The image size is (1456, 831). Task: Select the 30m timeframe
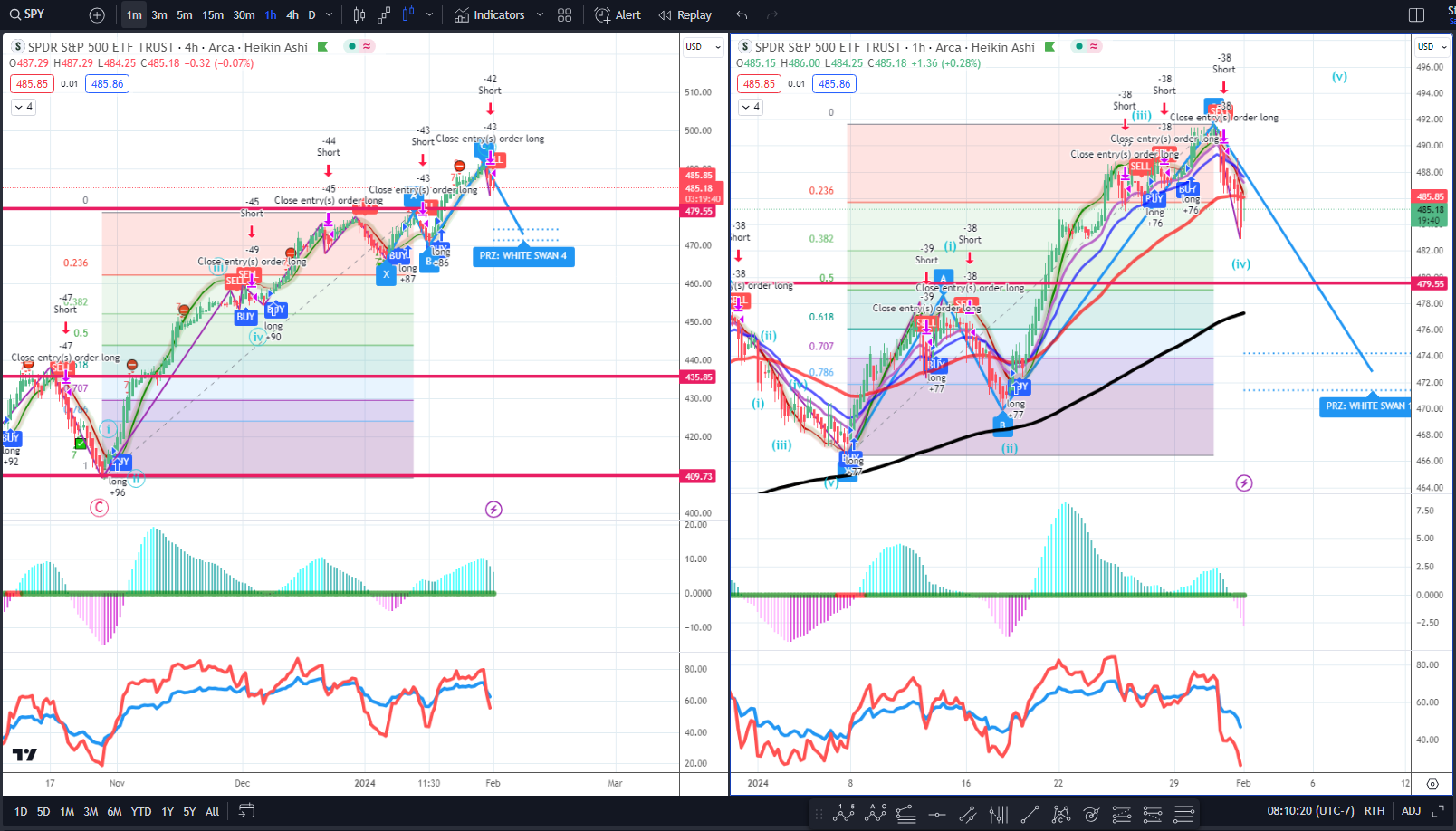click(x=244, y=15)
